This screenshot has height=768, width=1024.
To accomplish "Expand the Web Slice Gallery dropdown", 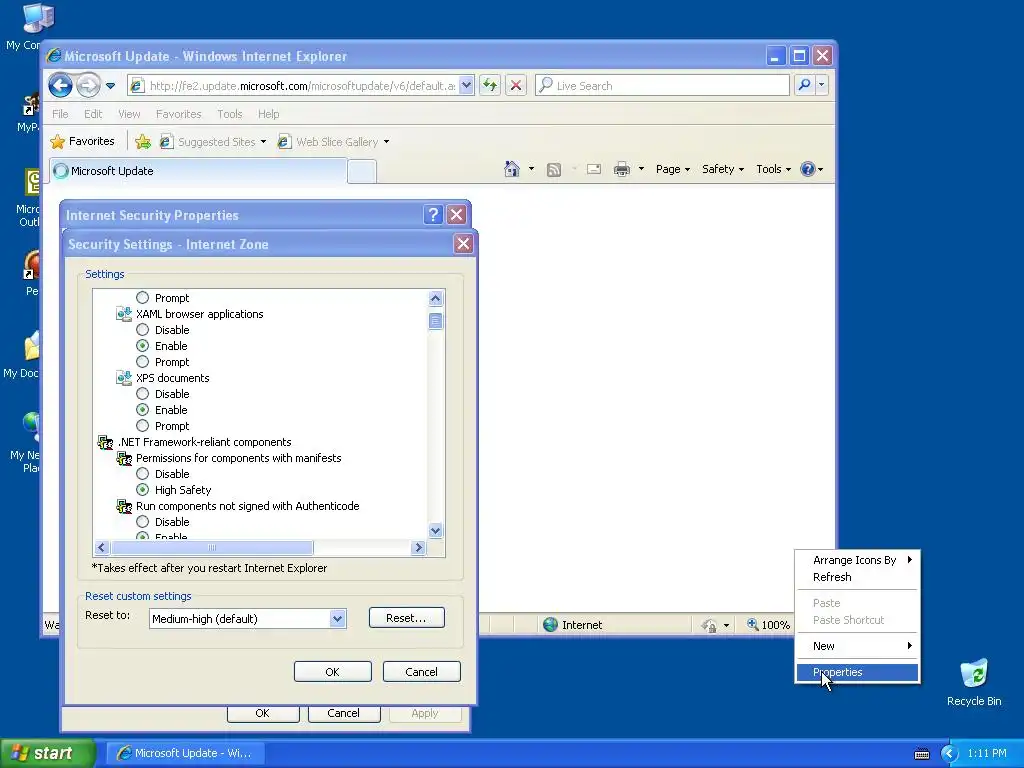I will click(386, 142).
